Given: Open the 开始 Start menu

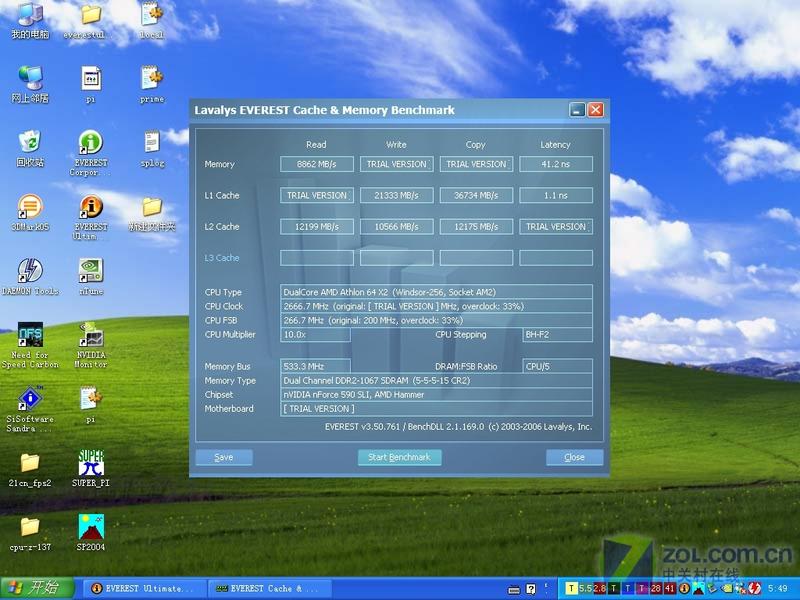Looking at the screenshot, I should click(x=37, y=588).
